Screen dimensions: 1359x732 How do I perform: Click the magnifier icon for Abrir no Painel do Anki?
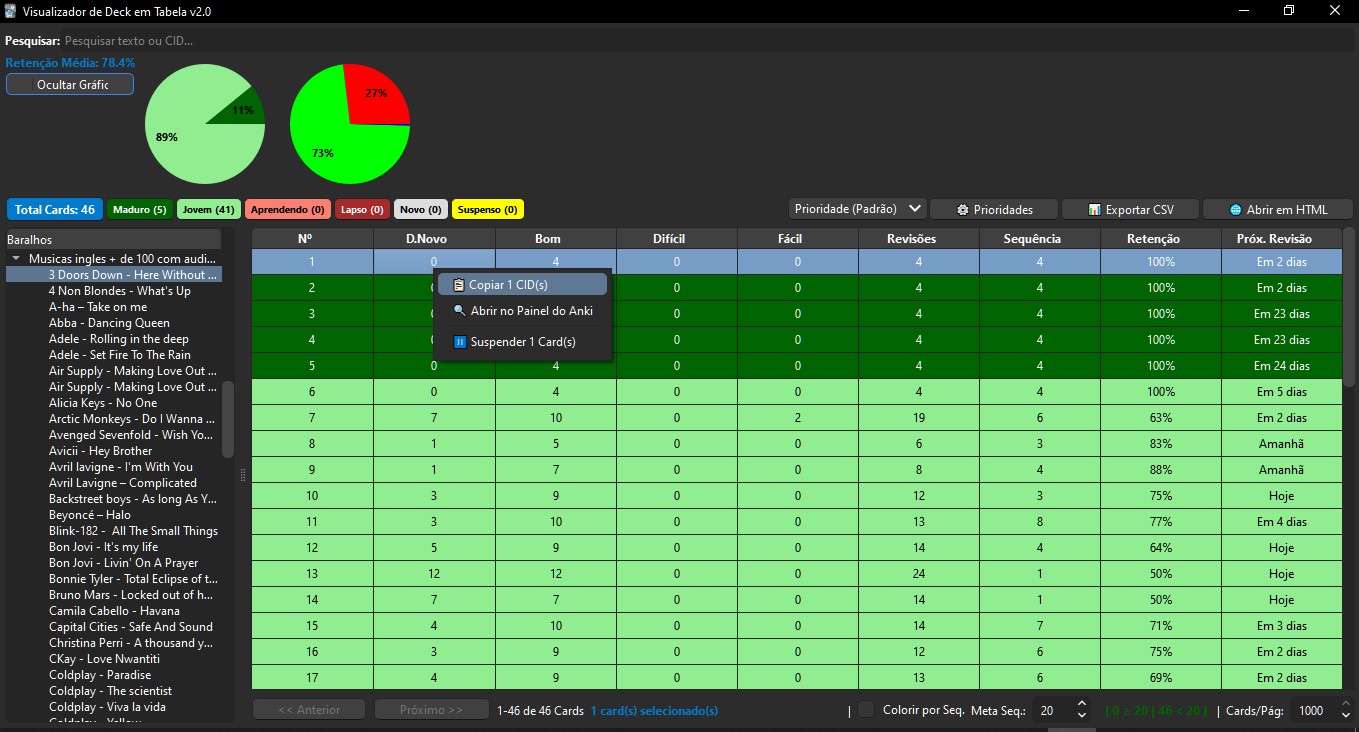(x=460, y=311)
